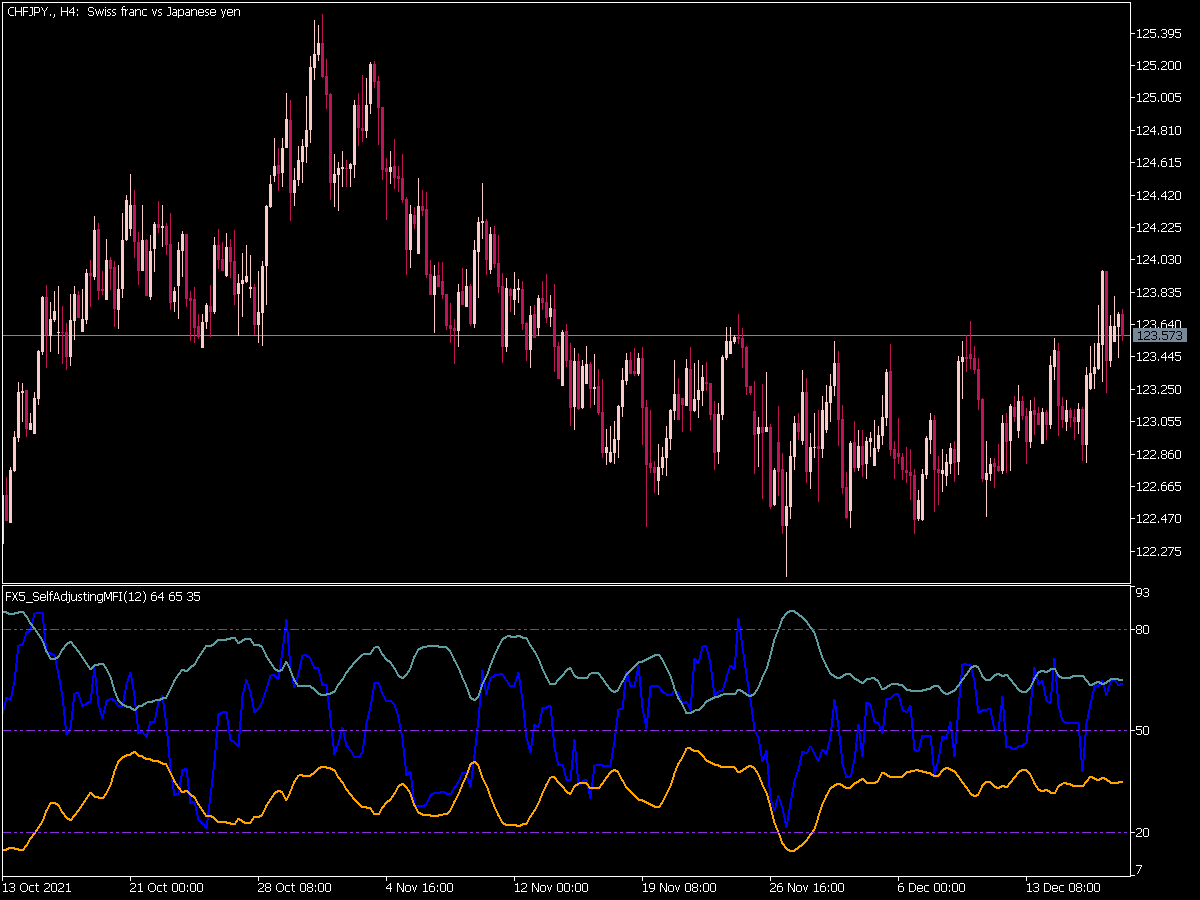Click the 123.250 price axis label

pos(1159,389)
